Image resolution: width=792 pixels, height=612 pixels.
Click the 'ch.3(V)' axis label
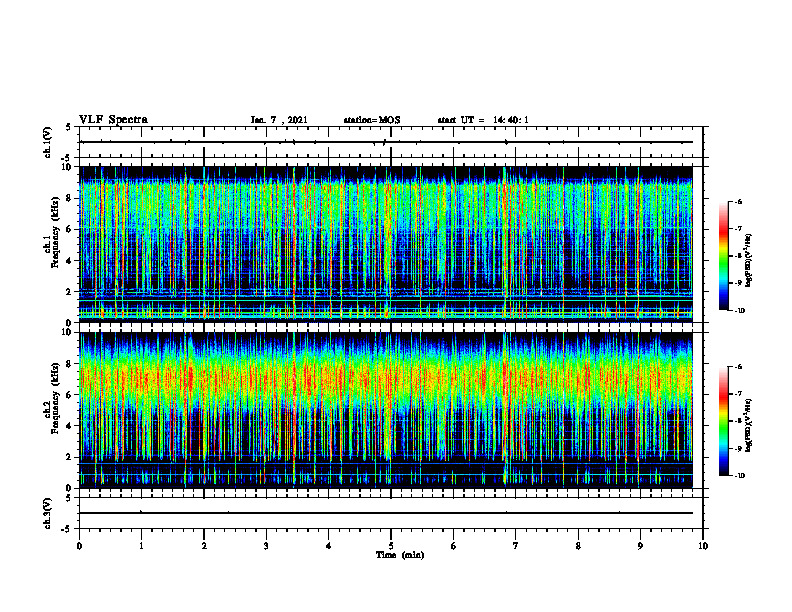click(48, 513)
